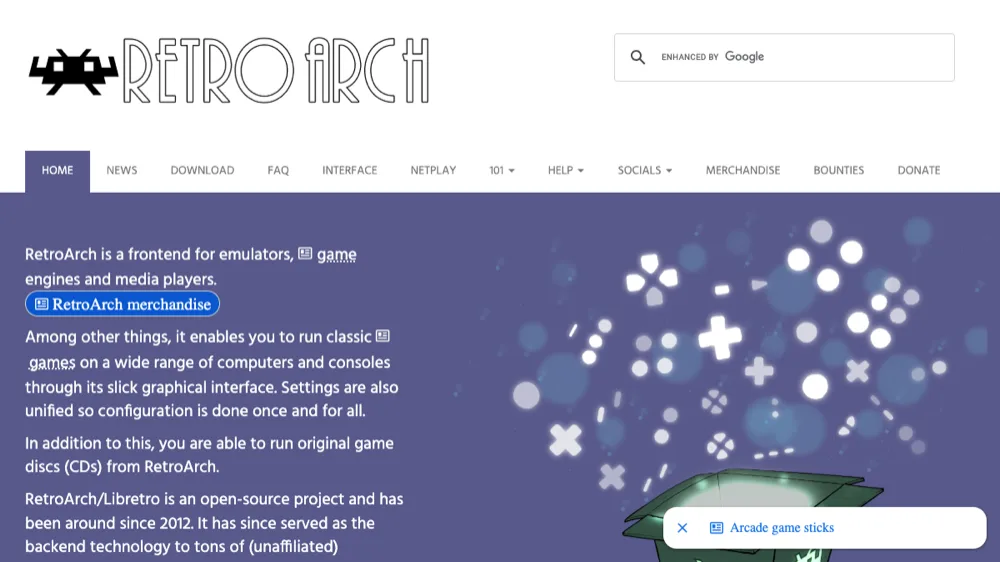Viewport: 1000px width, 562px height.
Task: Click the text 'In addition to this'
Action: coord(89,443)
